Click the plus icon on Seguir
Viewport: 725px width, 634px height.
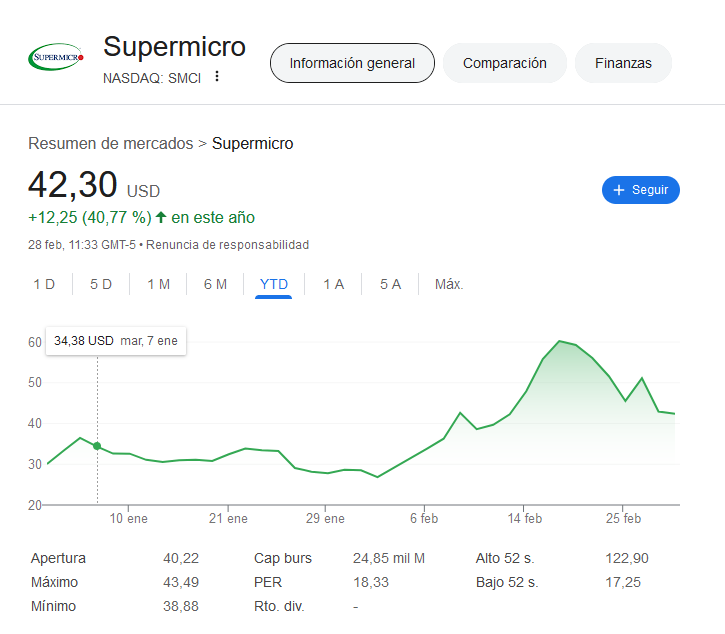point(619,190)
